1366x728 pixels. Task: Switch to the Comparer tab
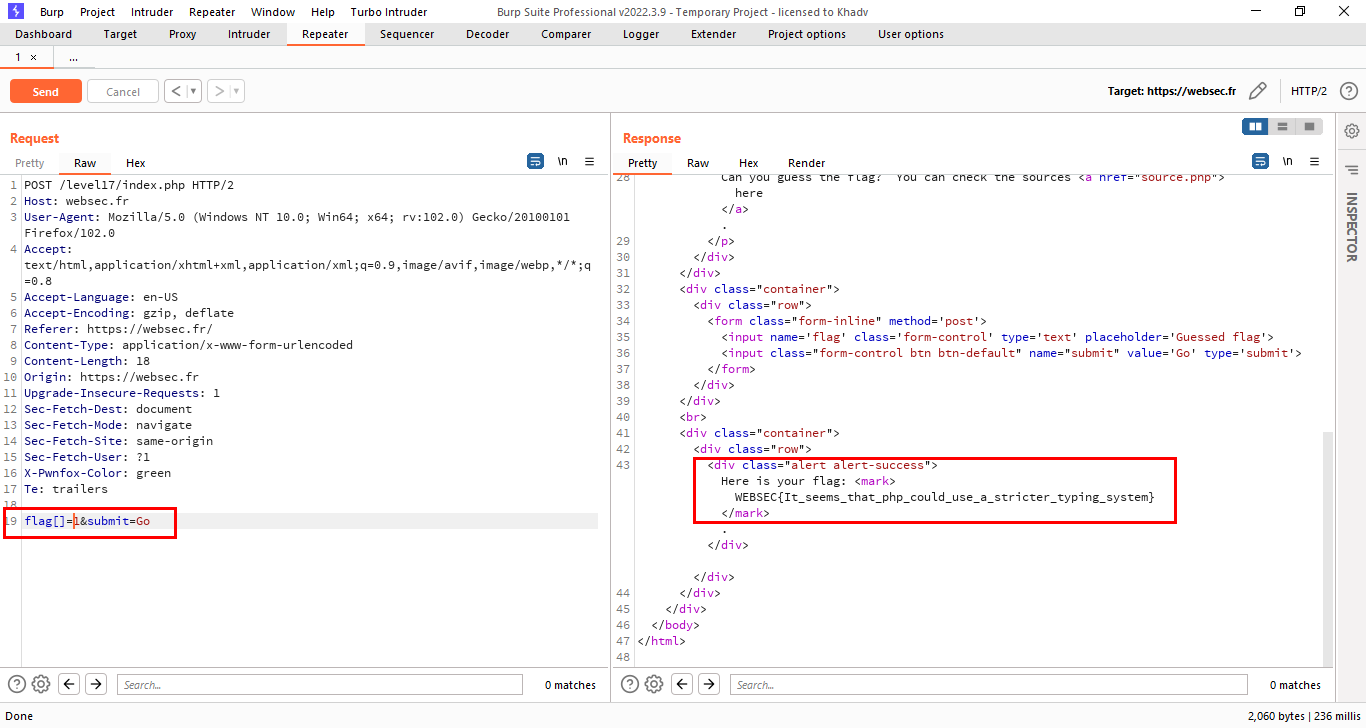click(x=566, y=34)
